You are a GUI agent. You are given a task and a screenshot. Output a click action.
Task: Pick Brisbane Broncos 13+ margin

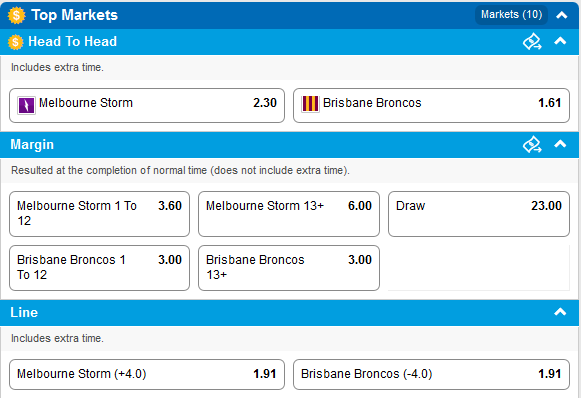(289, 268)
